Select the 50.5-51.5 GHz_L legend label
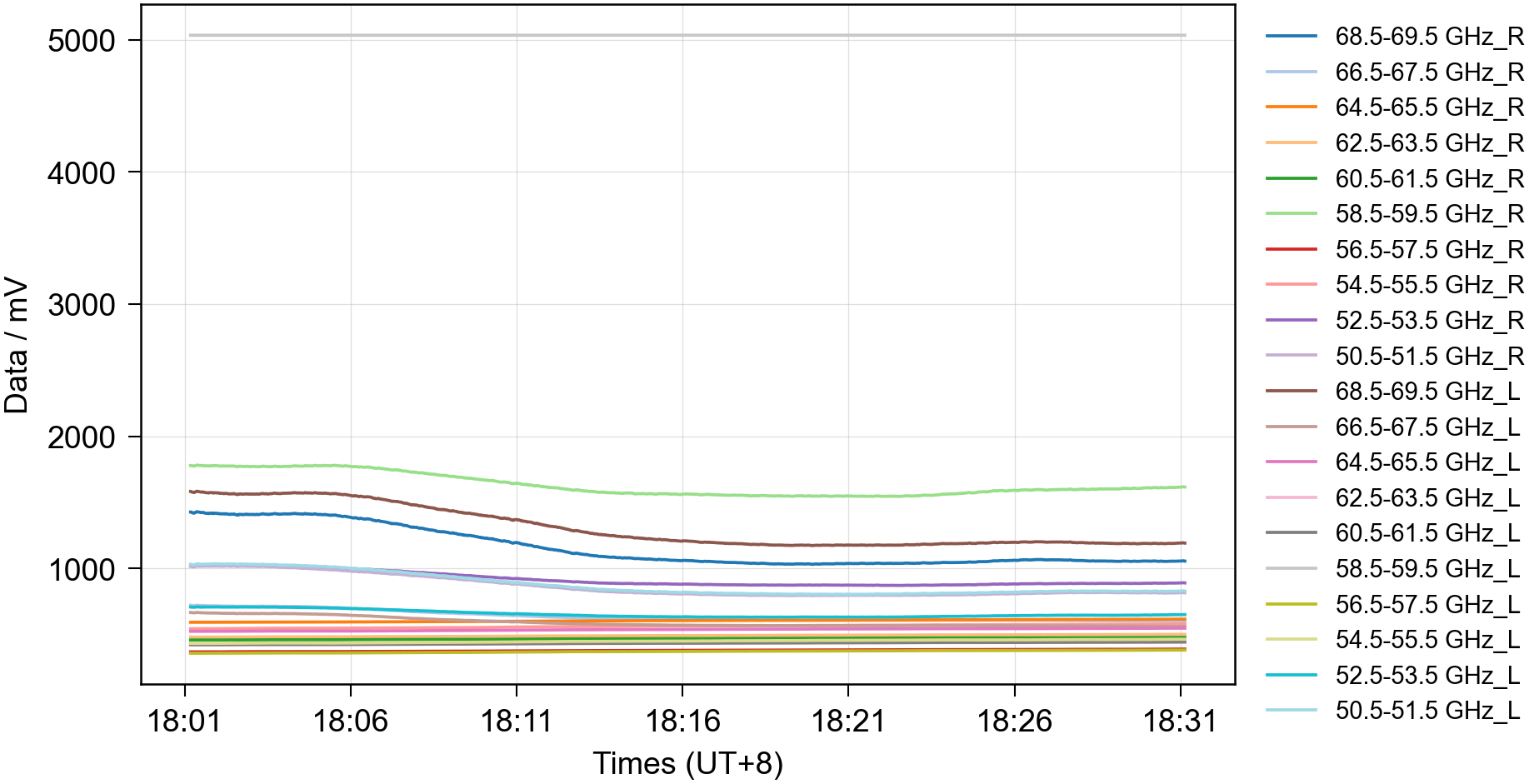1539x784 pixels. pos(1427,711)
